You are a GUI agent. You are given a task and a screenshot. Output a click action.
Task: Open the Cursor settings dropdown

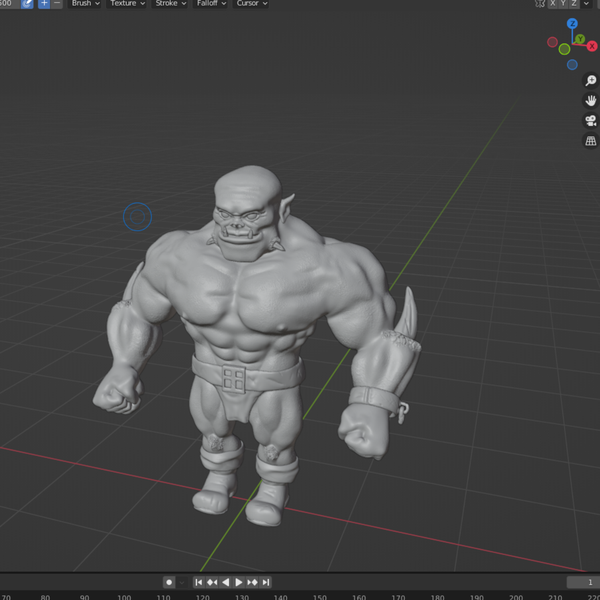251,4
